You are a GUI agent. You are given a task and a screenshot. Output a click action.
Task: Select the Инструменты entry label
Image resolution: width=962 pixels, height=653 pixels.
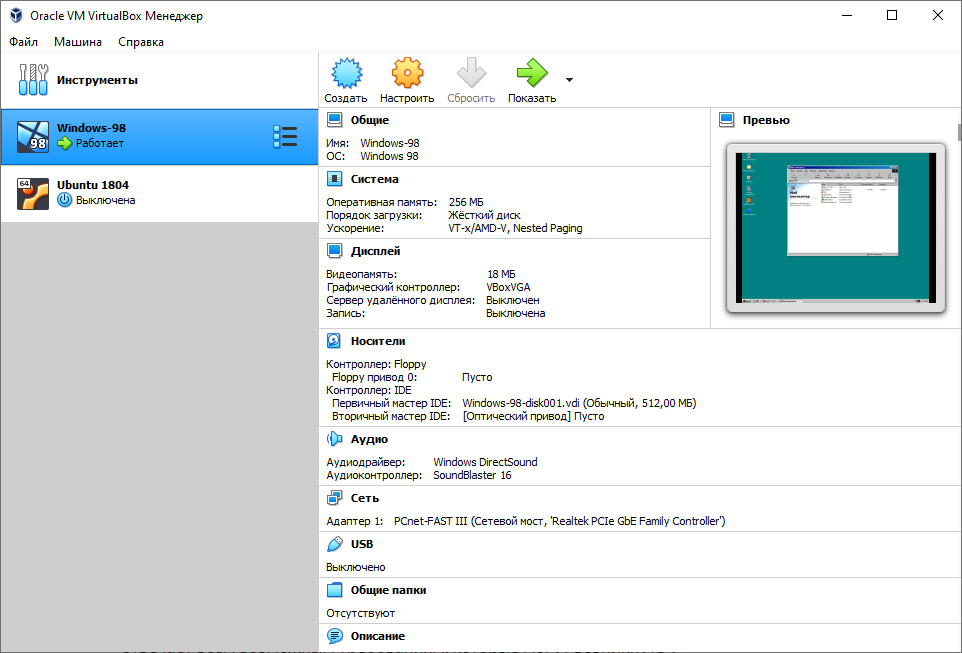point(97,80)
